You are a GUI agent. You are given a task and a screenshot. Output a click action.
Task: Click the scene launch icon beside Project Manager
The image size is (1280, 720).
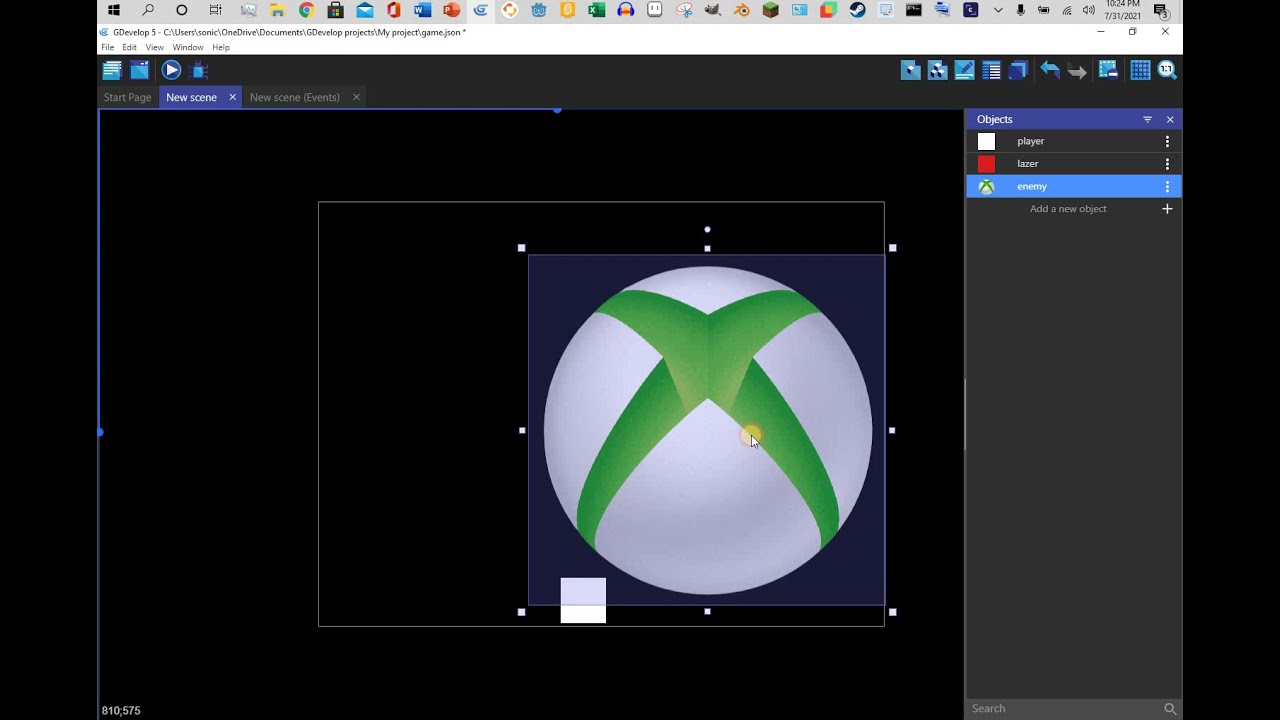[x=139, y=70]
